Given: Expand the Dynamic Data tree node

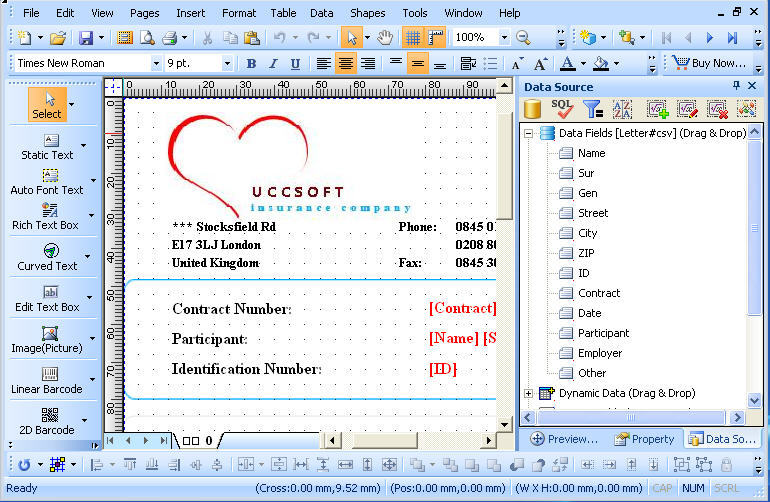Looking at the screenshot, I should 528,393.
